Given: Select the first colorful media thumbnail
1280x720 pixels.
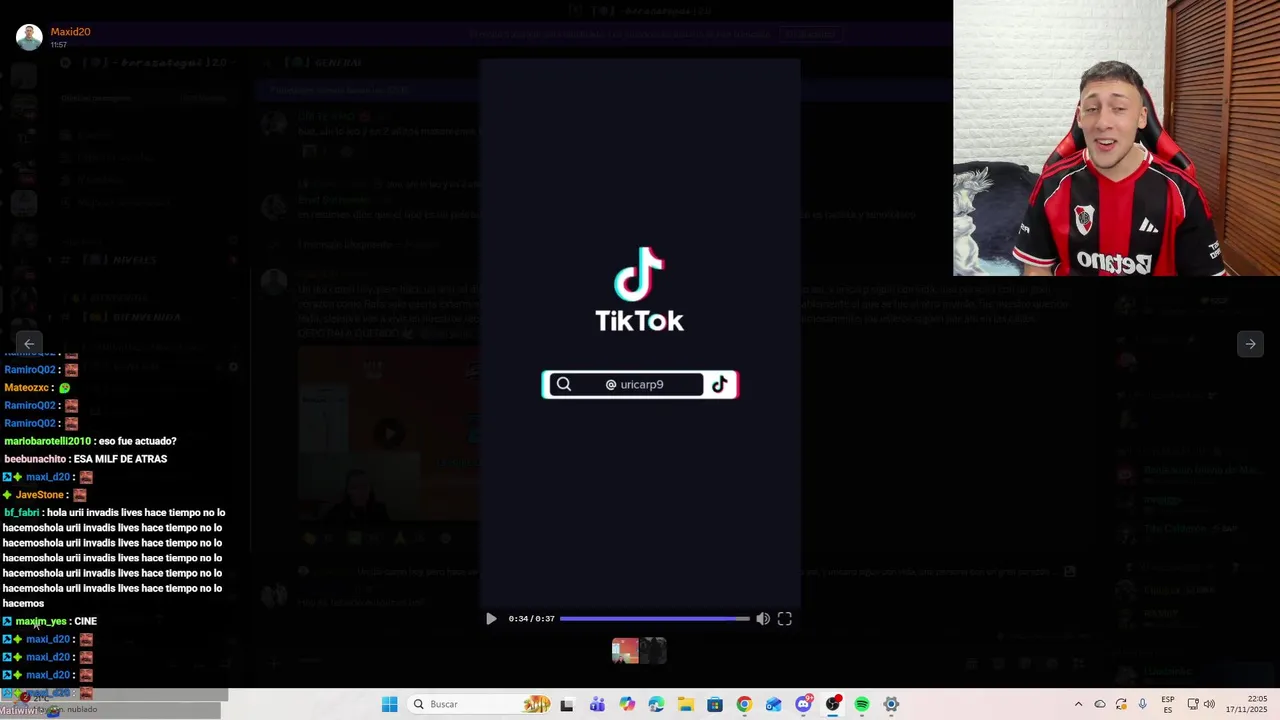Looking at the screenshot, I should 625,651.
